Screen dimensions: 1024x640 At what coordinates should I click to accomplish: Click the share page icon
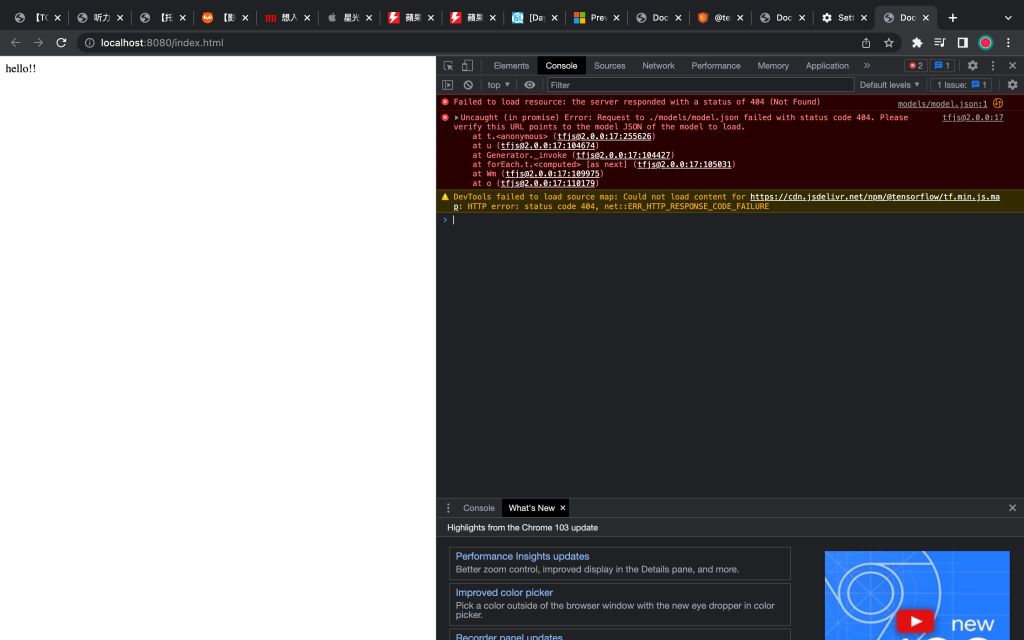866,43
